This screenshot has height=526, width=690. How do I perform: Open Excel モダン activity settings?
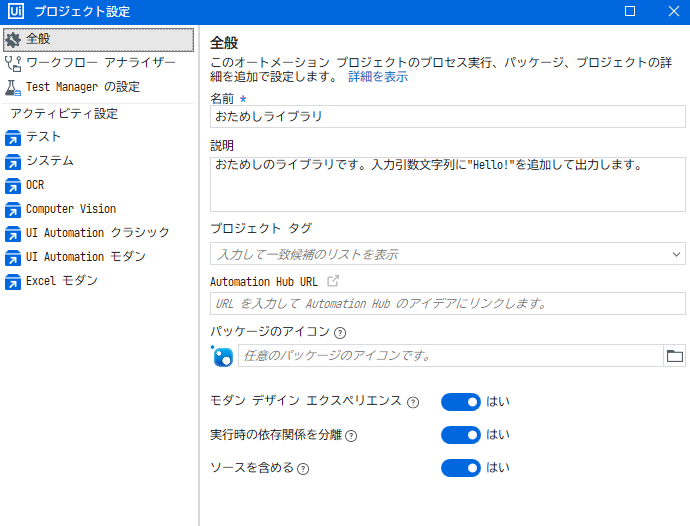click(99, 282)
